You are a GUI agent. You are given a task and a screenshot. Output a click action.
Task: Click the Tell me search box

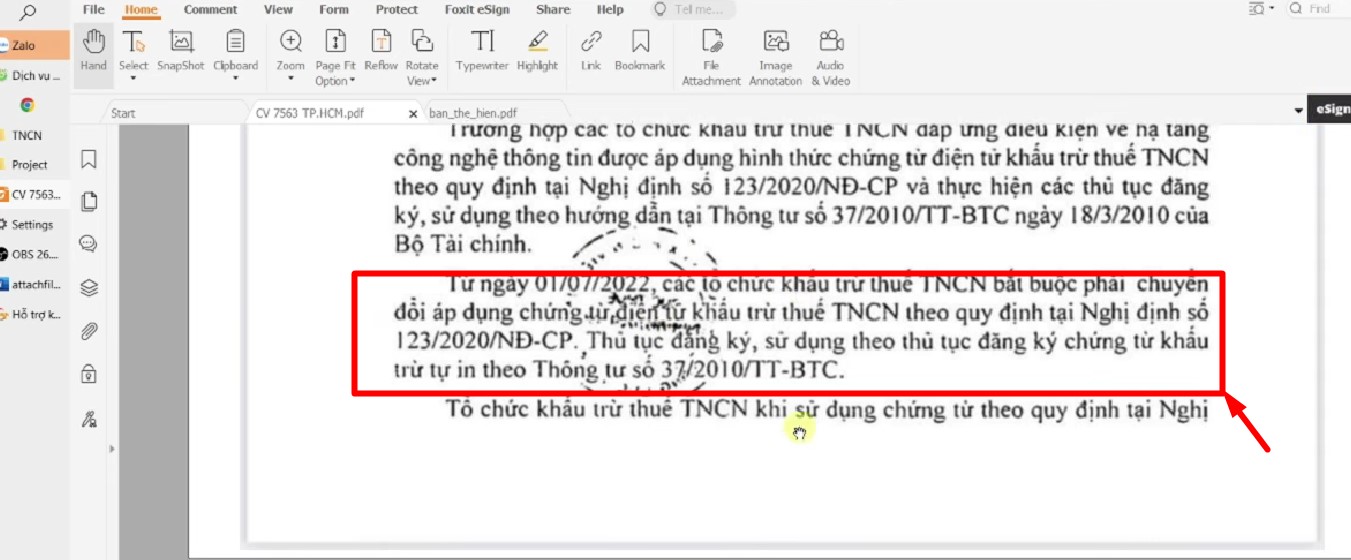pyautogui.click(x=691, y=9)
